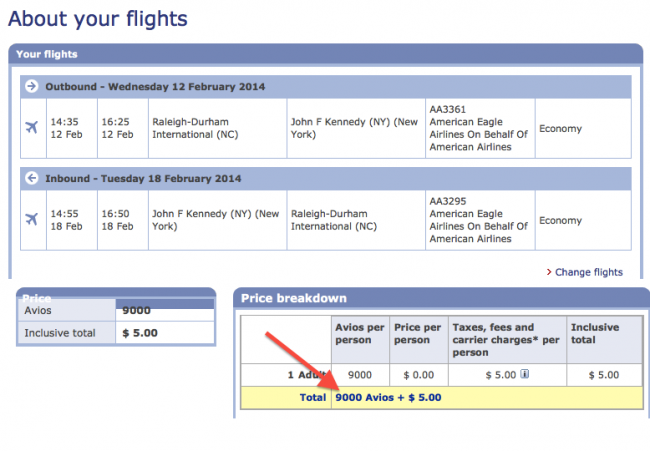Click the Outbound Wednesday 12 February 2014 header
Viewport: 650px width, 451px height.
[155, 87]
